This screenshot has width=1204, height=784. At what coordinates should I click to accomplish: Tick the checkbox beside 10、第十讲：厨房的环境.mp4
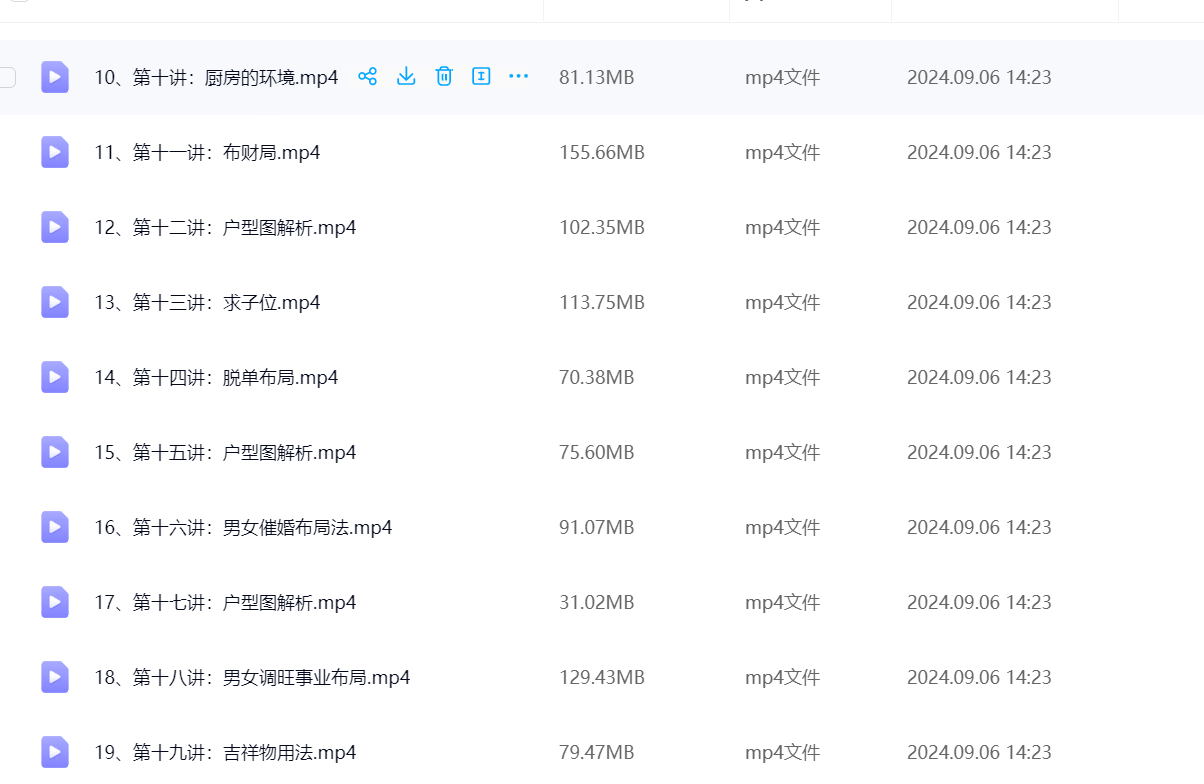pyautogui.click(x=7, y=77)
